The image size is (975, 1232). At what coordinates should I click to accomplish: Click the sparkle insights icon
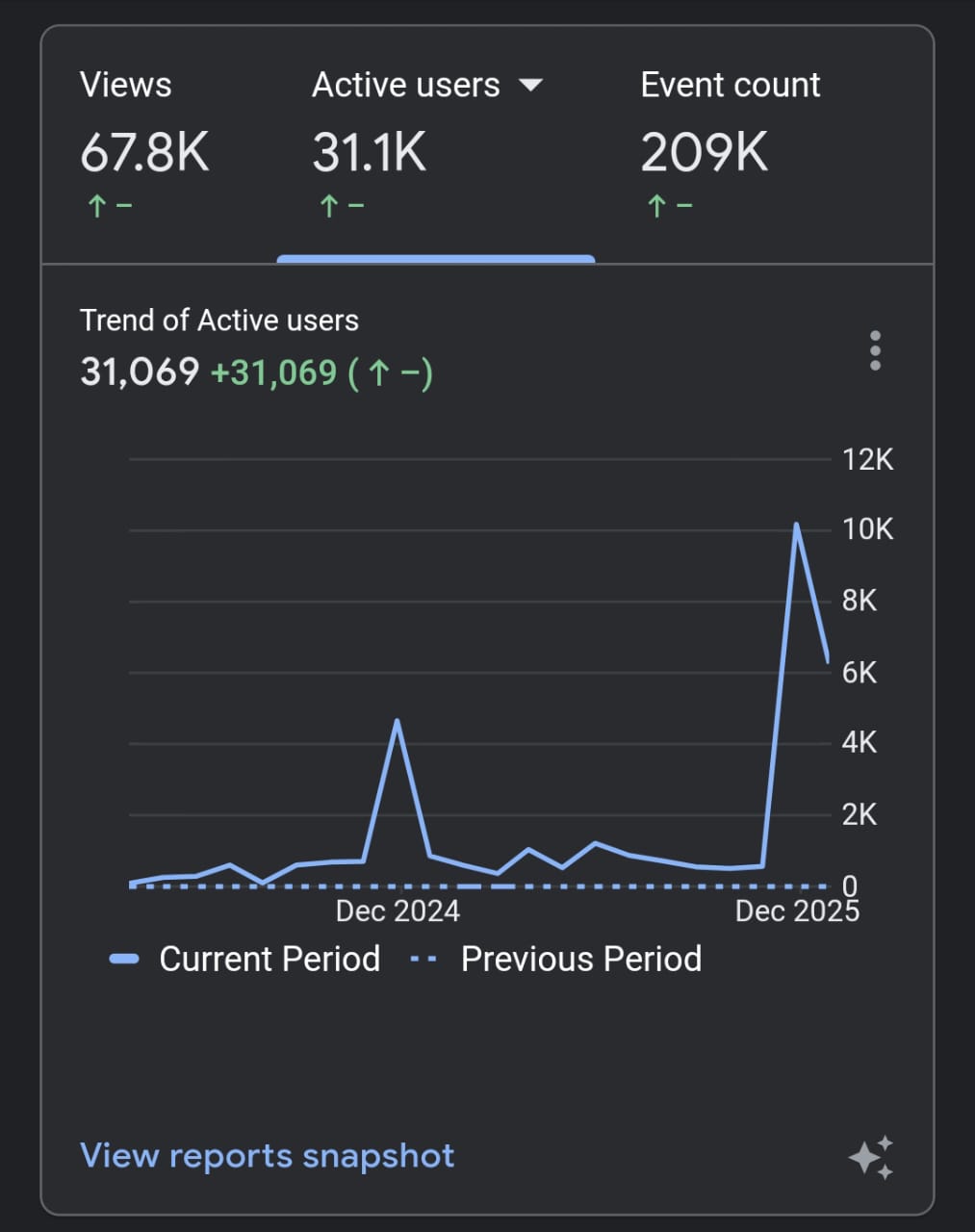[x=871, y=1157]
